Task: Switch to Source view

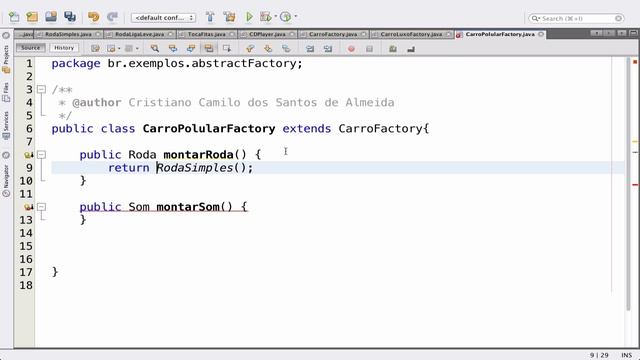Action: coord(31,48)
